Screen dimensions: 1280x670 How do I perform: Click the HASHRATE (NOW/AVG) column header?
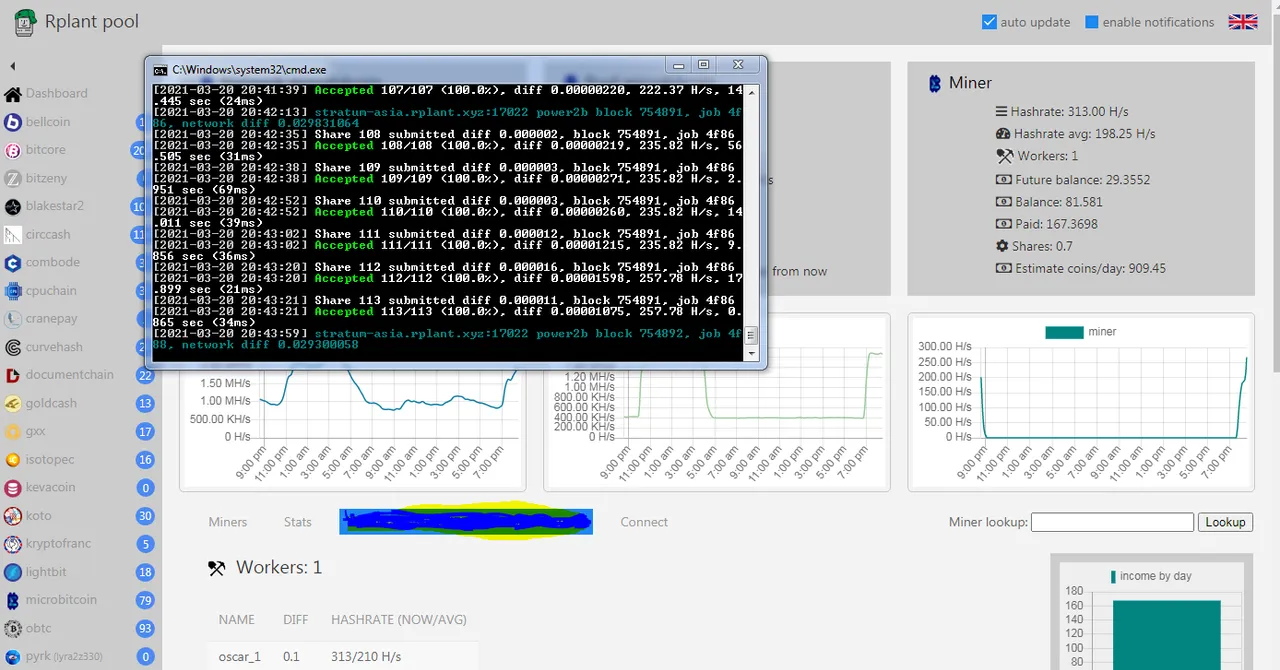point(399,620)
